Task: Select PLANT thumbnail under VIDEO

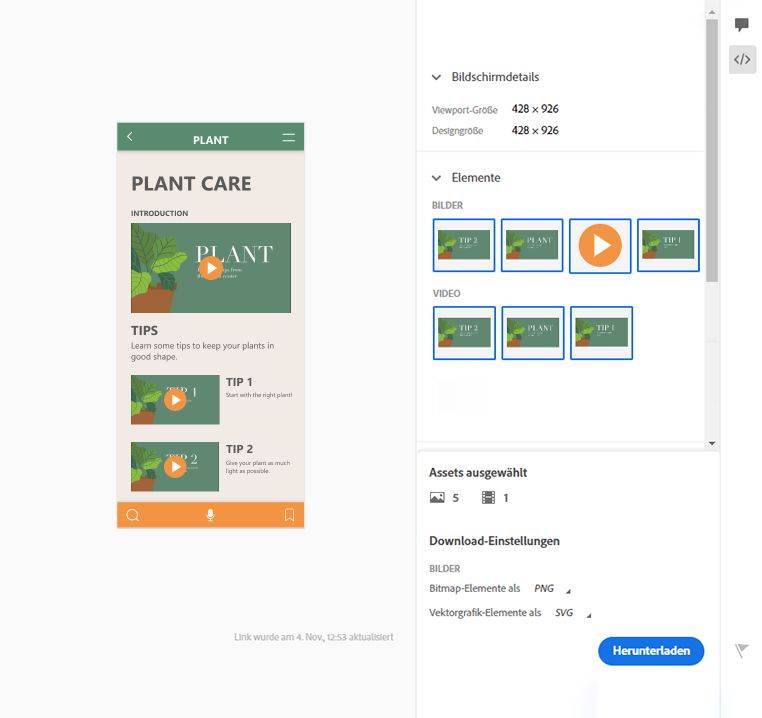Action: coord(533,333)
